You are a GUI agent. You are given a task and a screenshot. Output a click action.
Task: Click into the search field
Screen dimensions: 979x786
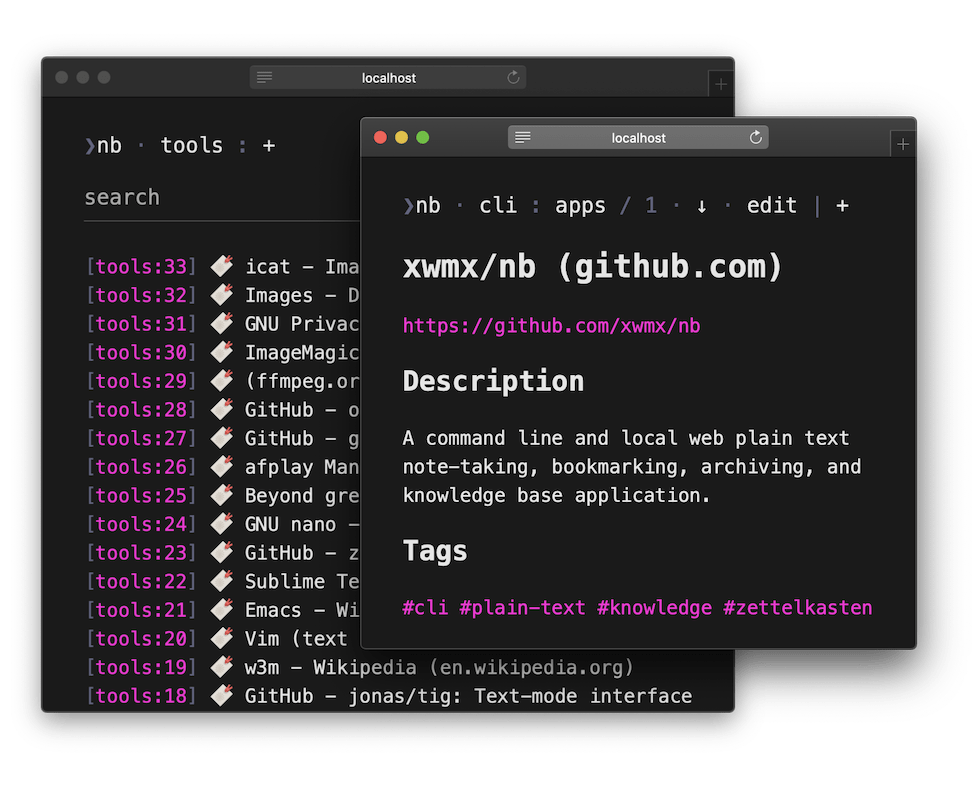[220, 198]
